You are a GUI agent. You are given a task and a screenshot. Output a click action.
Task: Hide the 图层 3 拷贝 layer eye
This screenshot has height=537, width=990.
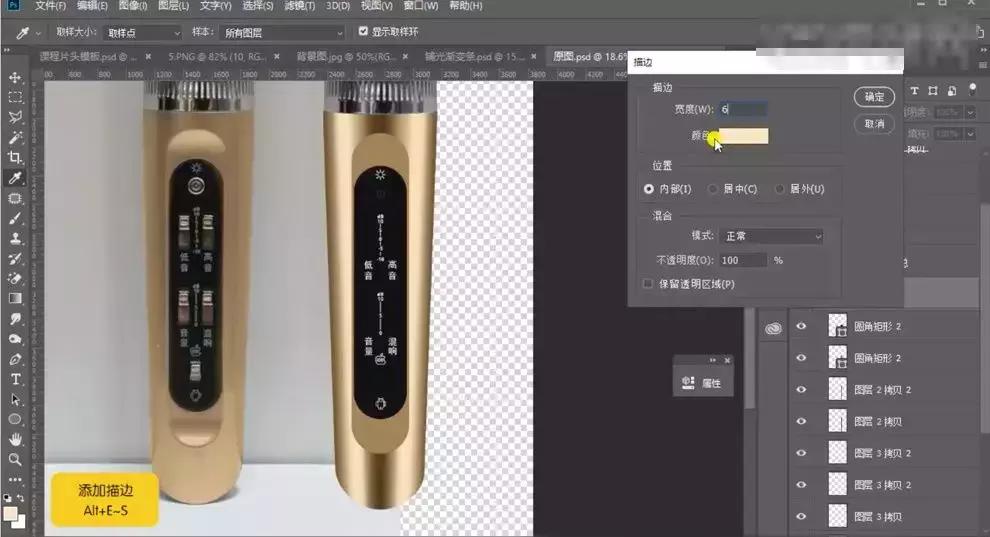[801, 516]
